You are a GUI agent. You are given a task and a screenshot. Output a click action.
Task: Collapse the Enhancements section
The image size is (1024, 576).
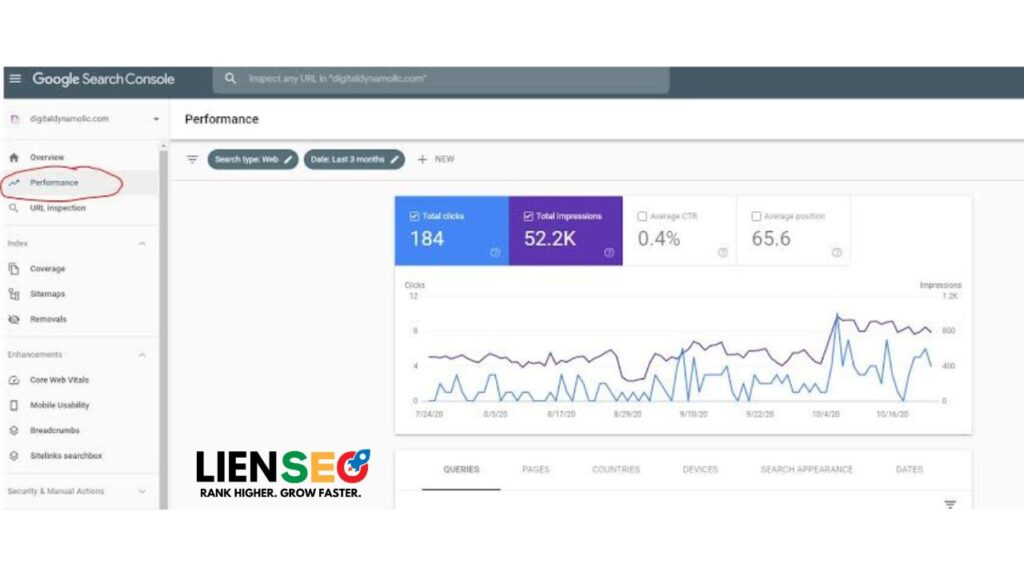pos(142,355)
